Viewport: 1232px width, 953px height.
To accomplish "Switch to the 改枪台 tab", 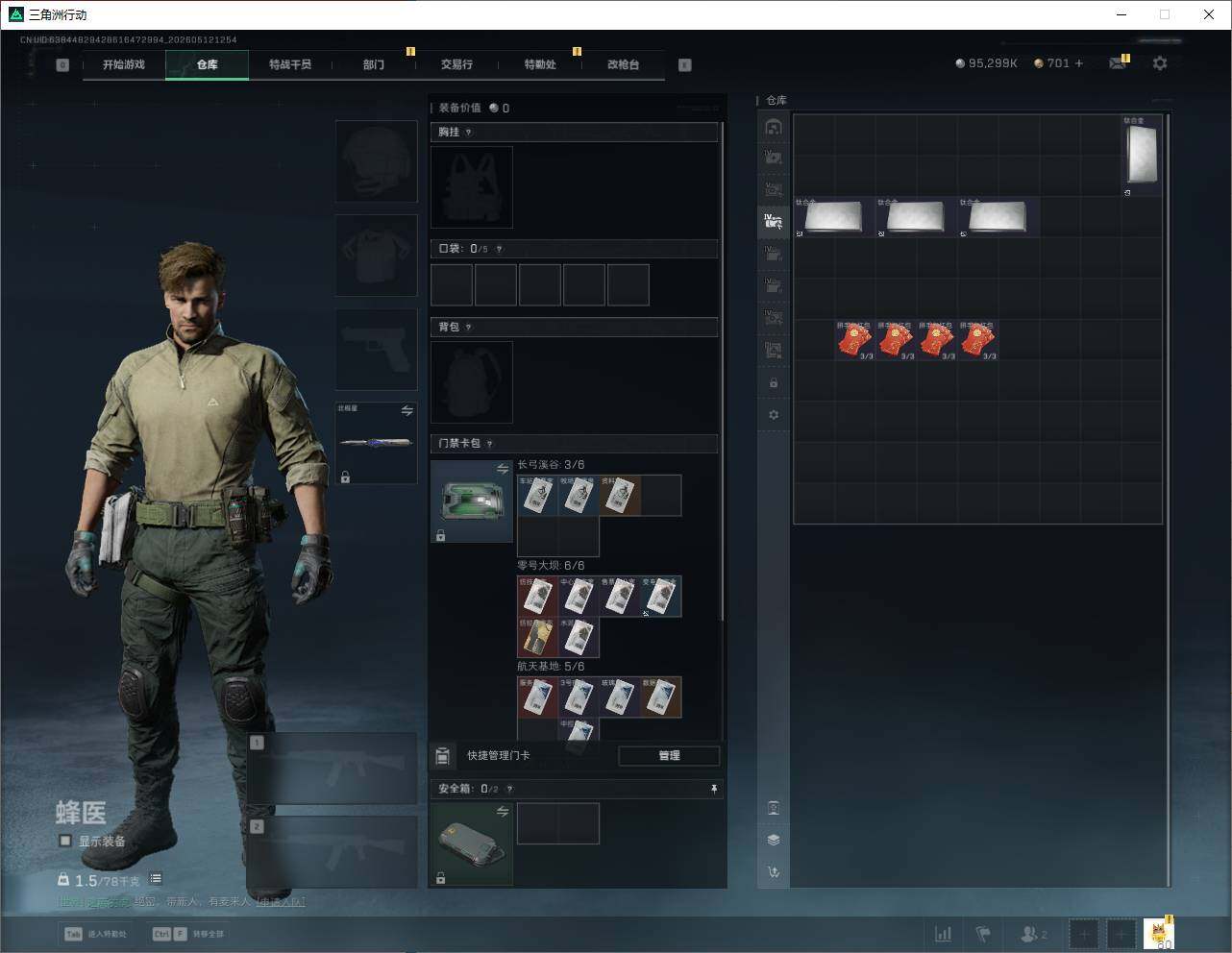I will (623, 64).
